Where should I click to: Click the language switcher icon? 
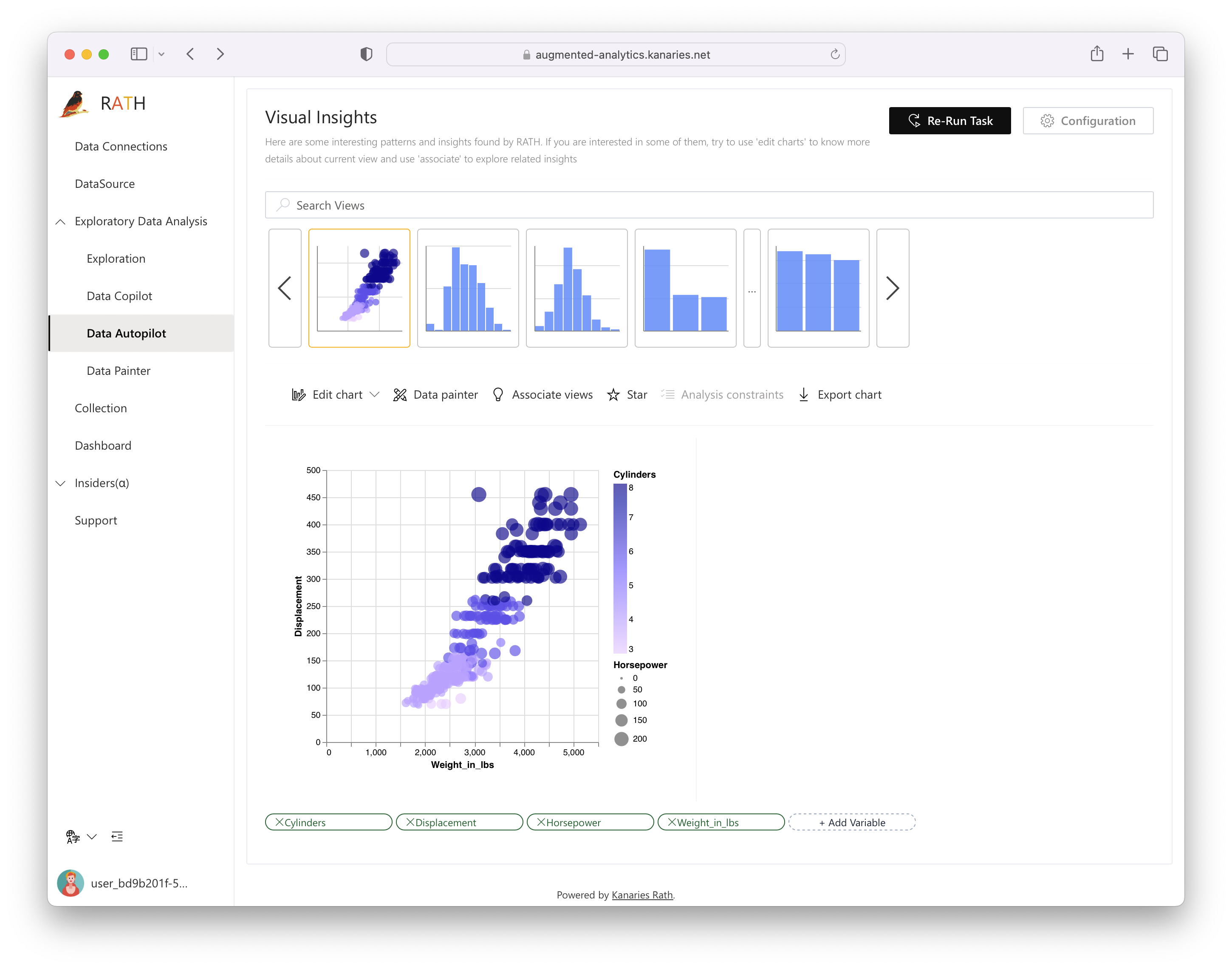[x=73, y=837]
